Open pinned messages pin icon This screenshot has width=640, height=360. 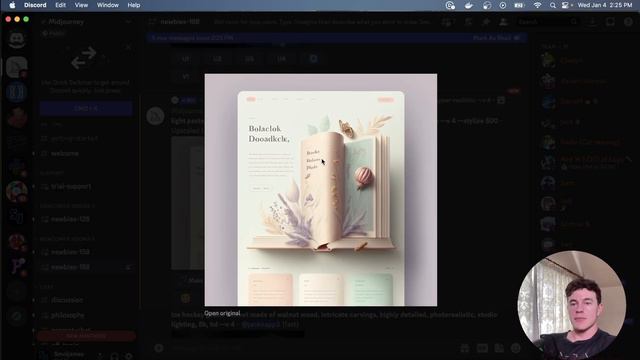(x=486, y=22)
